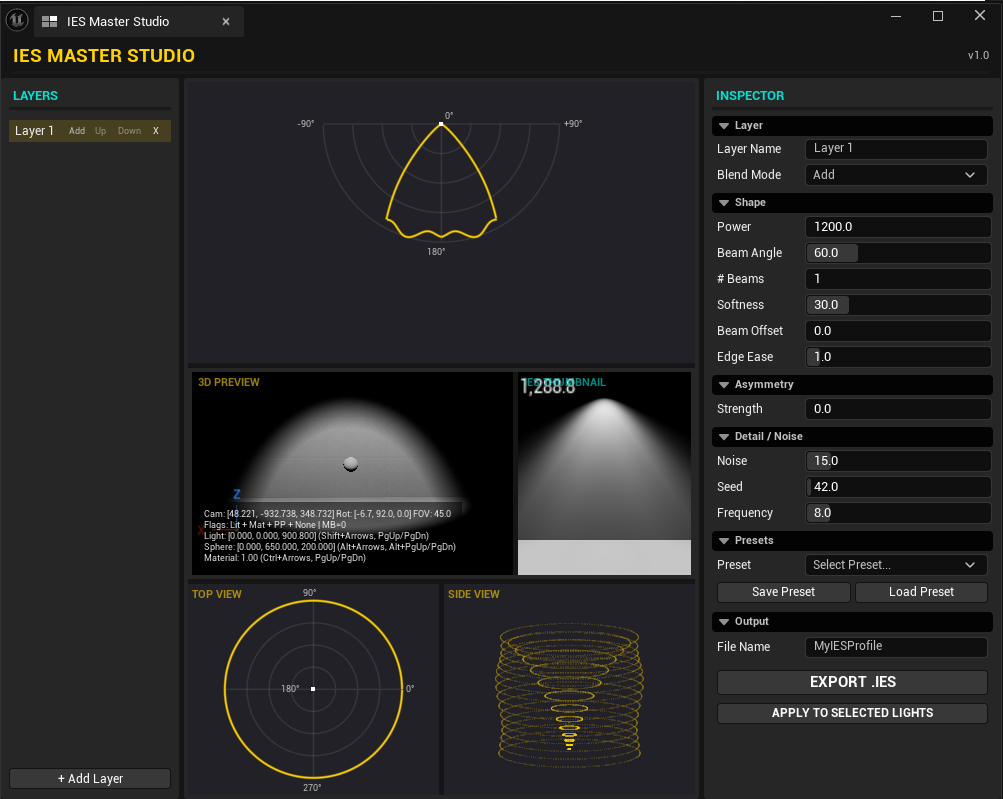Click the LAYERS panel heading

coord(35,96)
